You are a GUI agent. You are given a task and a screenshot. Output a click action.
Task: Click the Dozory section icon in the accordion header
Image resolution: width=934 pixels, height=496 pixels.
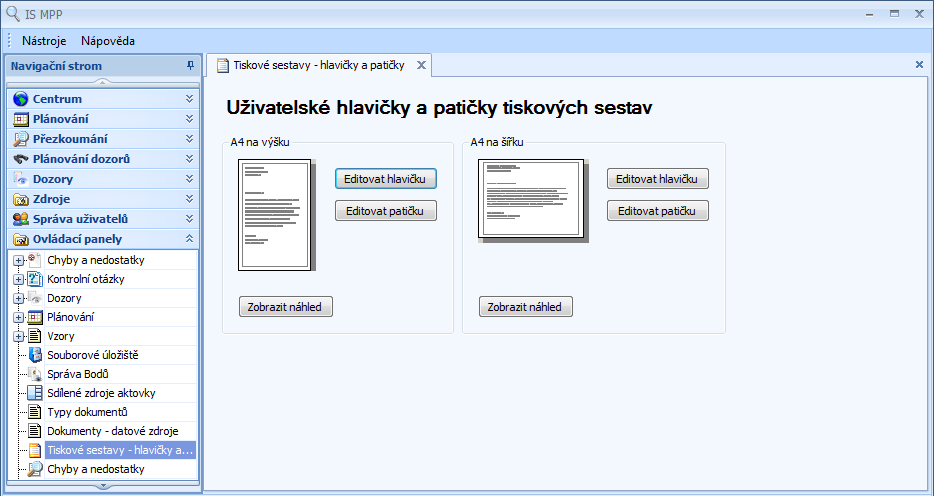[x=21, y=179]
